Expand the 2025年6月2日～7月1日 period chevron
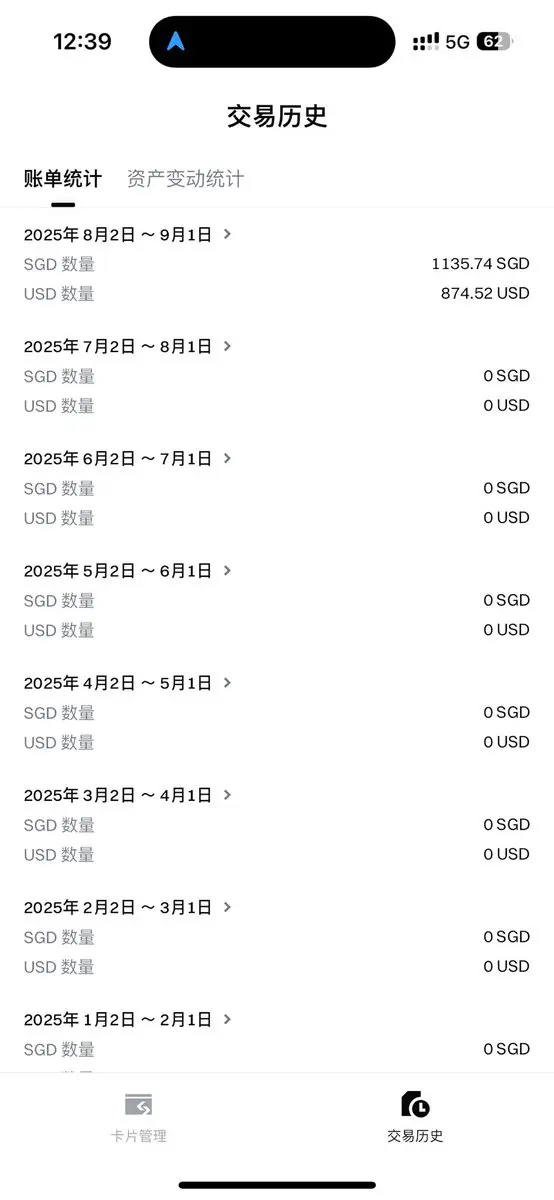Image resolution: width=554 pixels, height=1200 pixels. [x=228, y=458]
